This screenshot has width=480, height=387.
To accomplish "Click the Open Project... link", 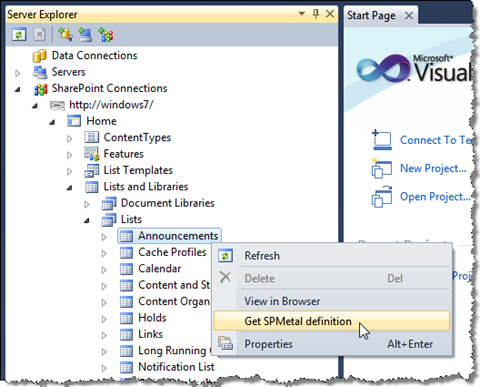I will (435, 197).
